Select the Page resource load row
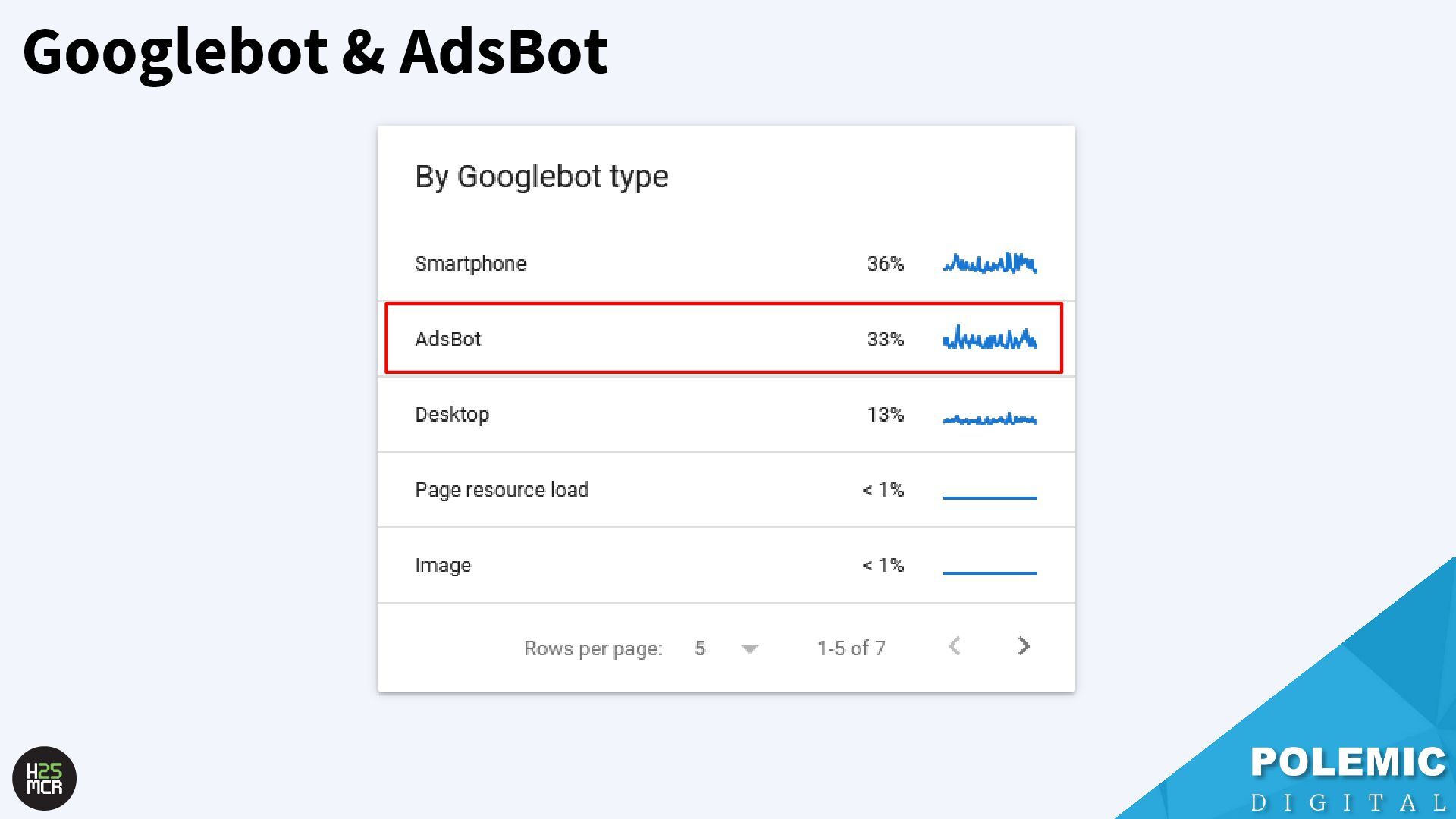Screen dimensions: 1456x819 pyautogui.click(x=726, y=490)
